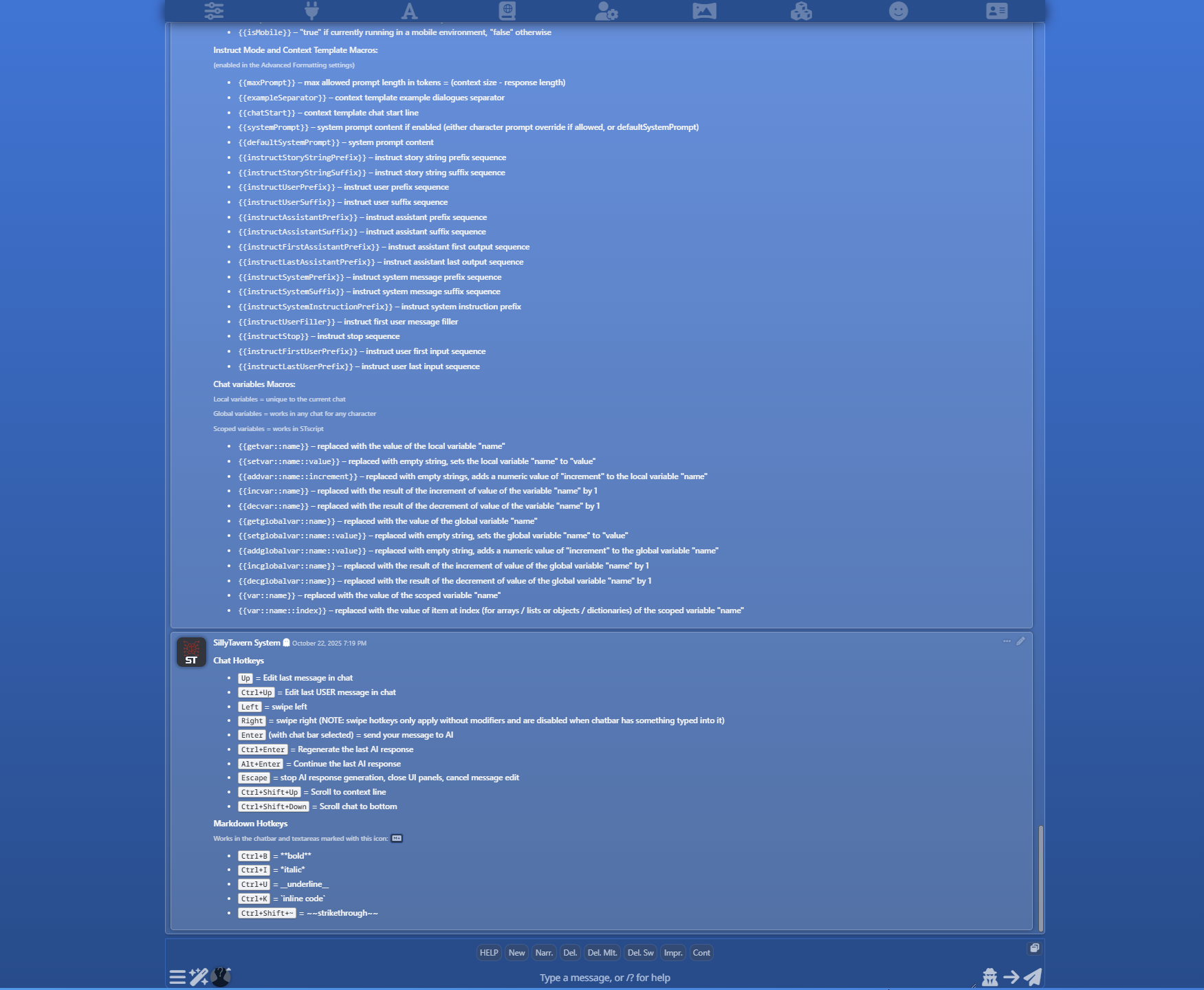Screen dimensions: 1204x990
Task: Click the {{getvar::name}} macro text
Action: (274, 446)
